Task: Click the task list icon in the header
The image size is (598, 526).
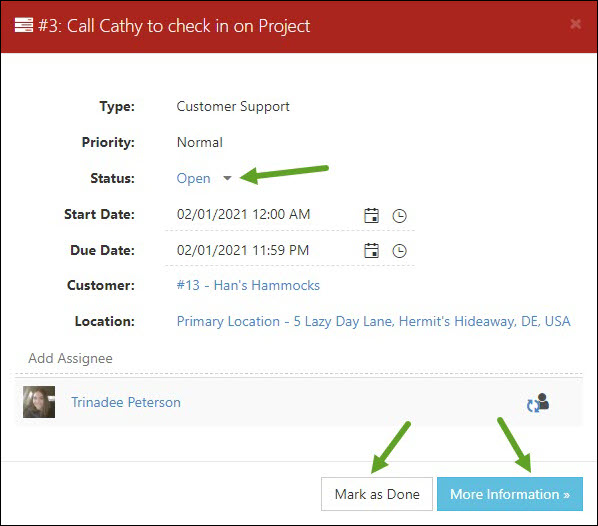Action: click(24, 25)
